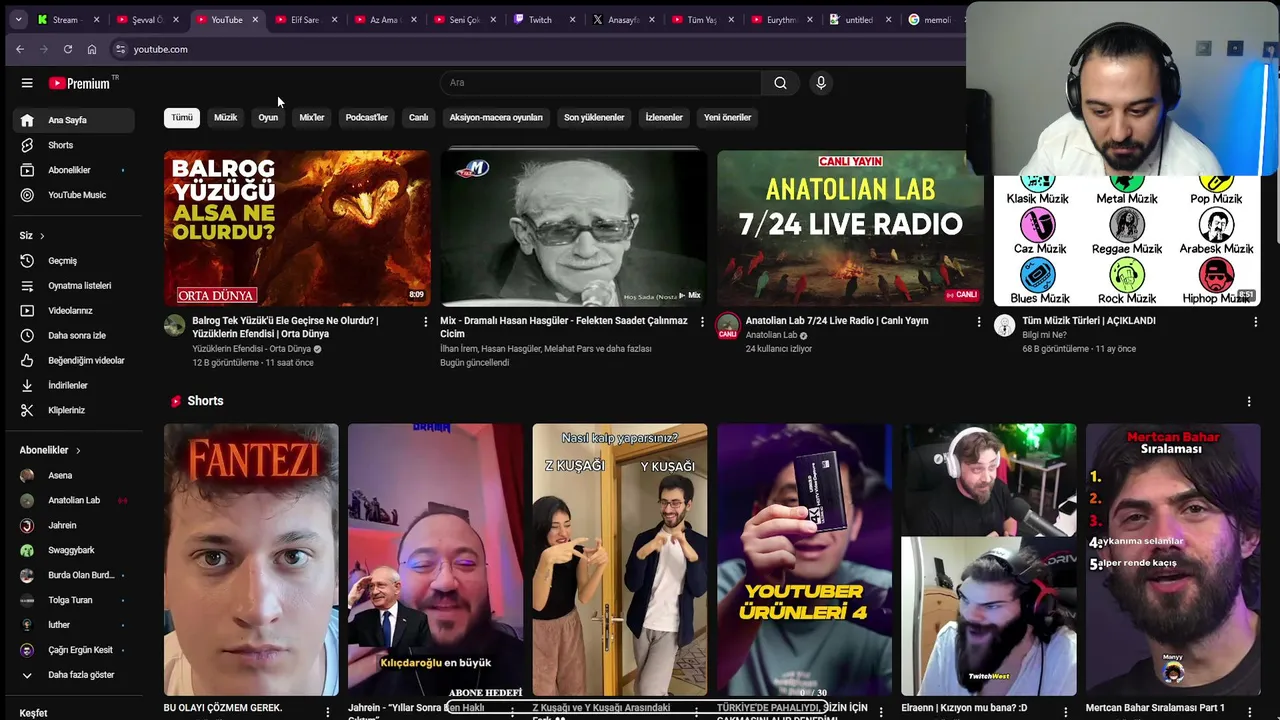
Task: Open the YouTube hamburger guide menu
Action: [27, 83]
